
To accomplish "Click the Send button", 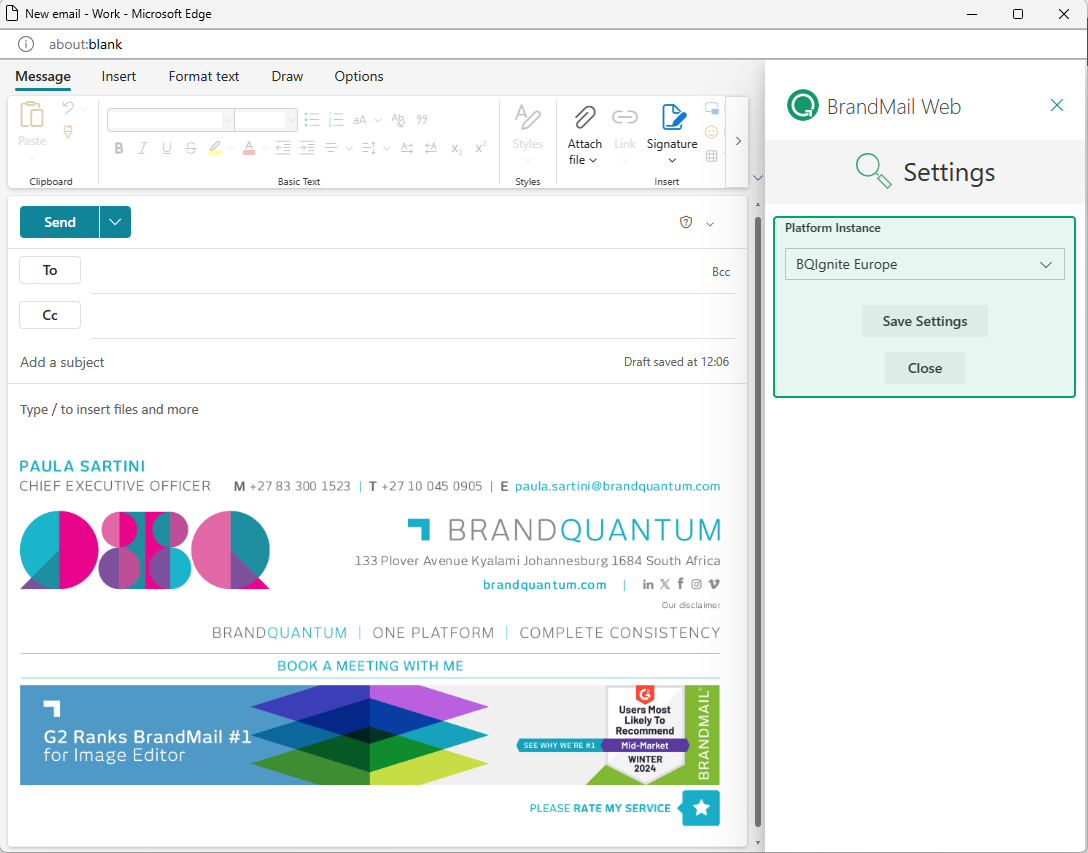I will pyautogui.click(x=60, y=222).
